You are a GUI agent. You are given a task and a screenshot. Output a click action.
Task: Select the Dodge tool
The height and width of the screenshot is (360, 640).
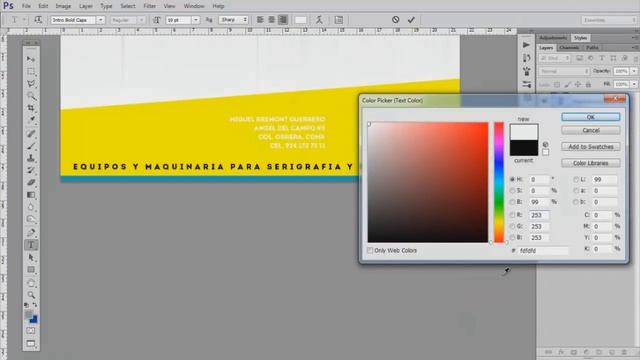point(31,219)
